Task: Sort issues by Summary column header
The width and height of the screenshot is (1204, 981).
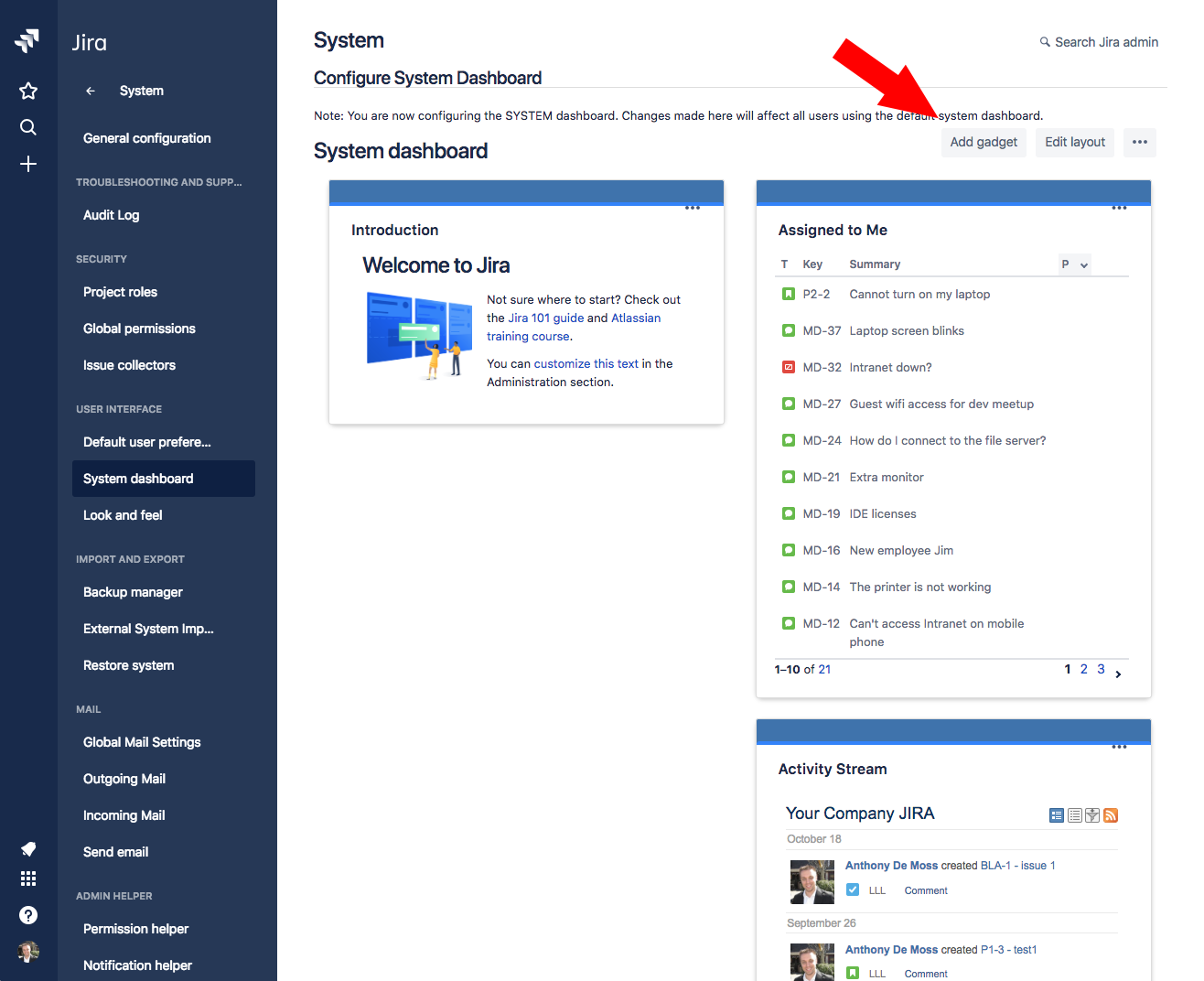Action: tap(875, 264)
